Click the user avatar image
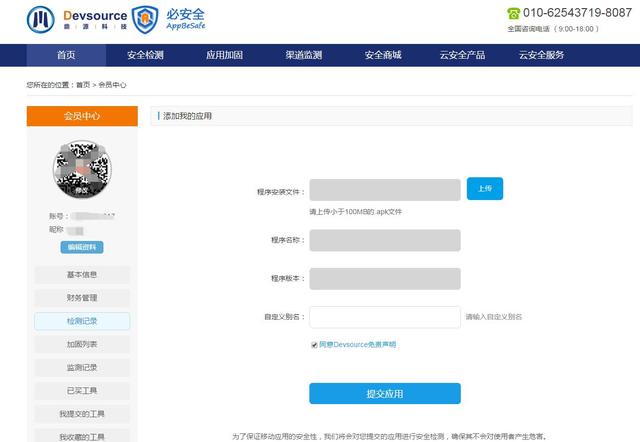This screenshot has width=640, height=442. tap(82, 169)
